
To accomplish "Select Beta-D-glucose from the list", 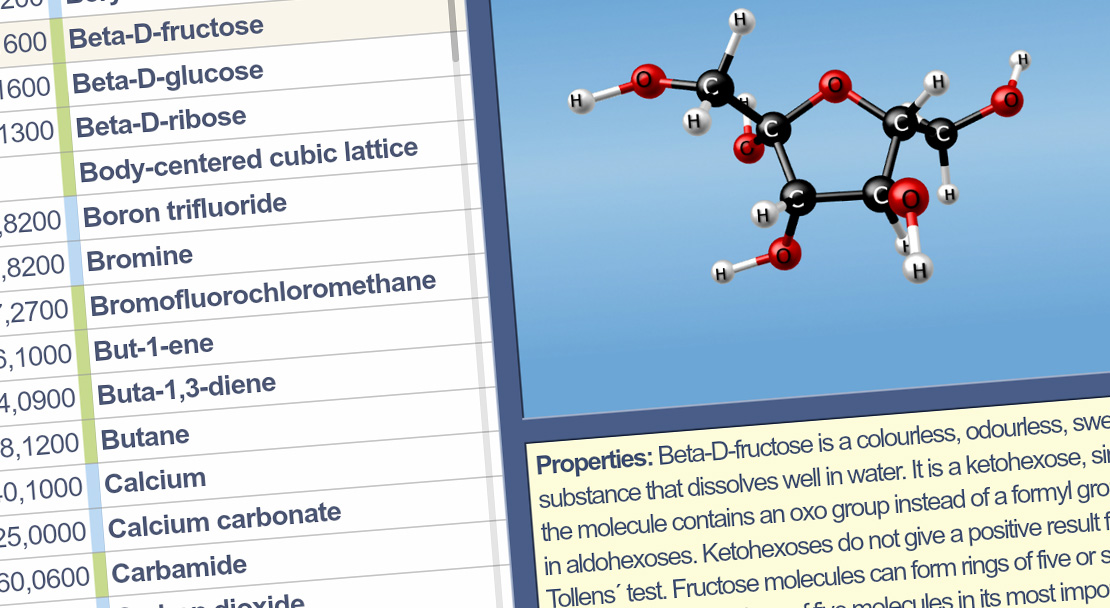I will click(x=168, y=76).
